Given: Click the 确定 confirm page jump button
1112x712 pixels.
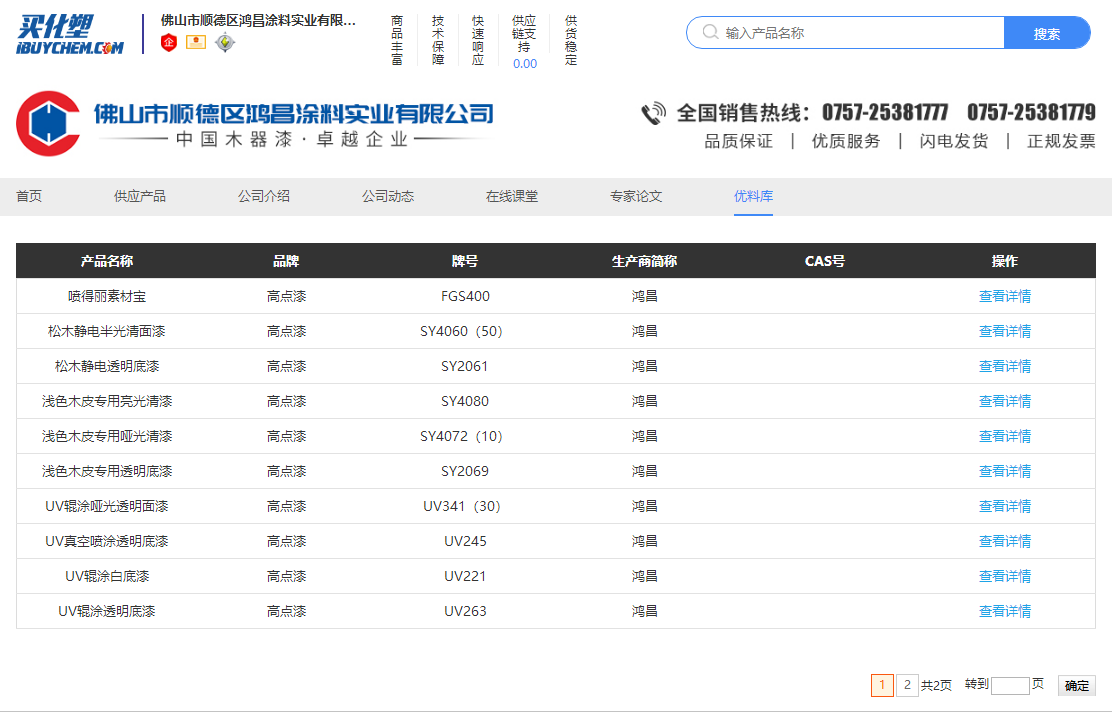Looking at the screenshot, I should pos(1077,686).
